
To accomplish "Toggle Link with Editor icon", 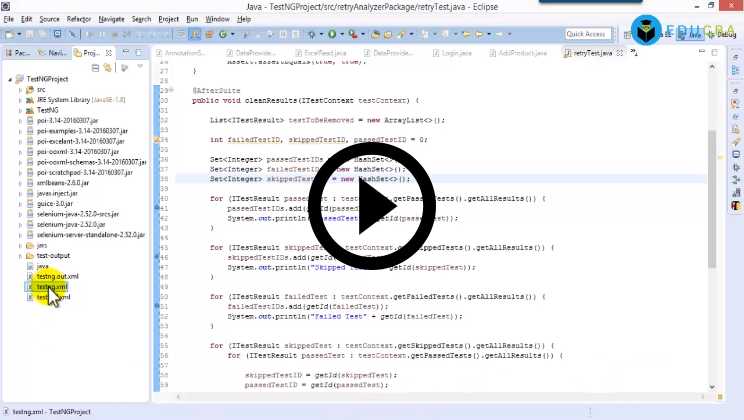I will point(108,68).
